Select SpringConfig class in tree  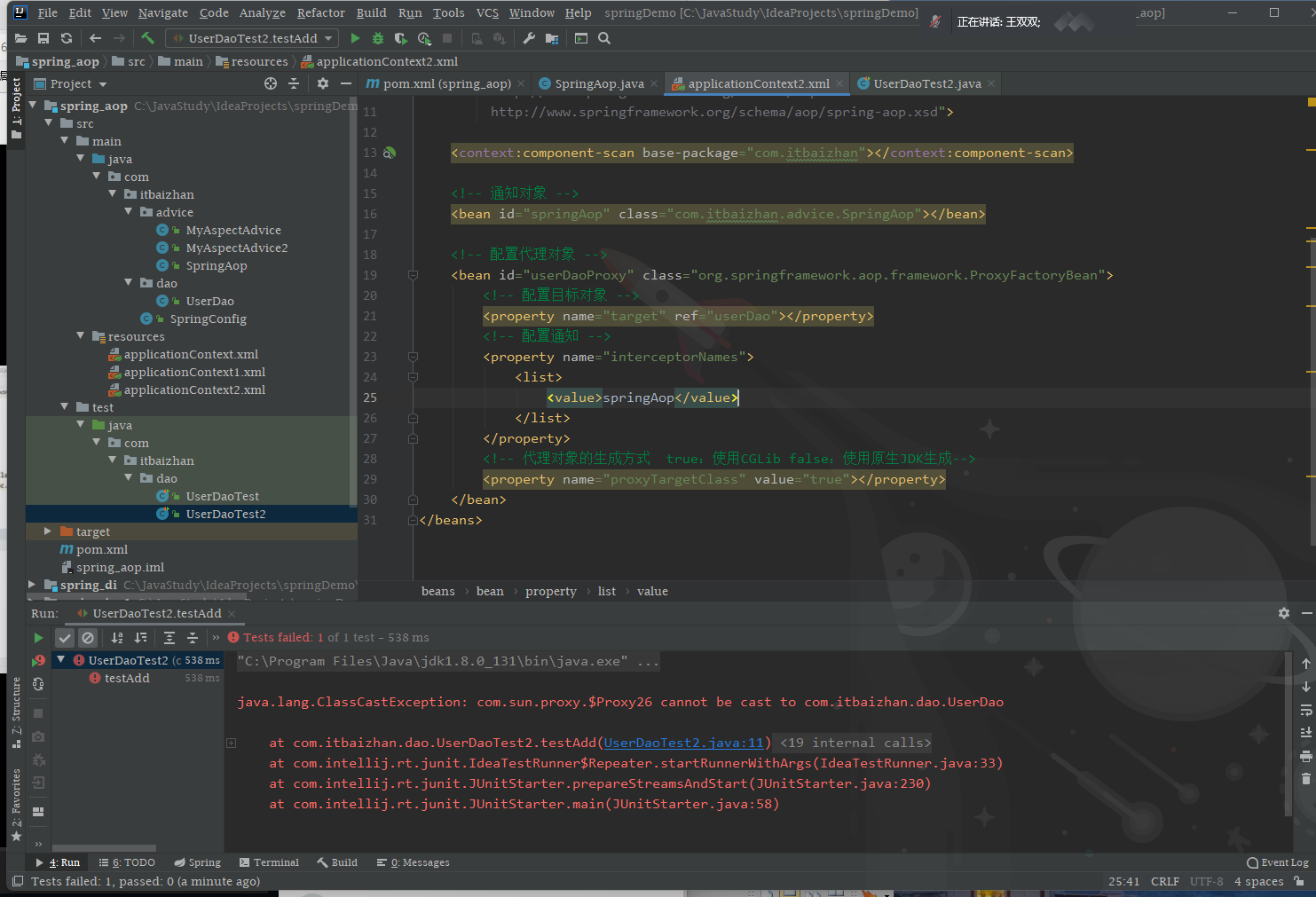(x=208, y=319)
